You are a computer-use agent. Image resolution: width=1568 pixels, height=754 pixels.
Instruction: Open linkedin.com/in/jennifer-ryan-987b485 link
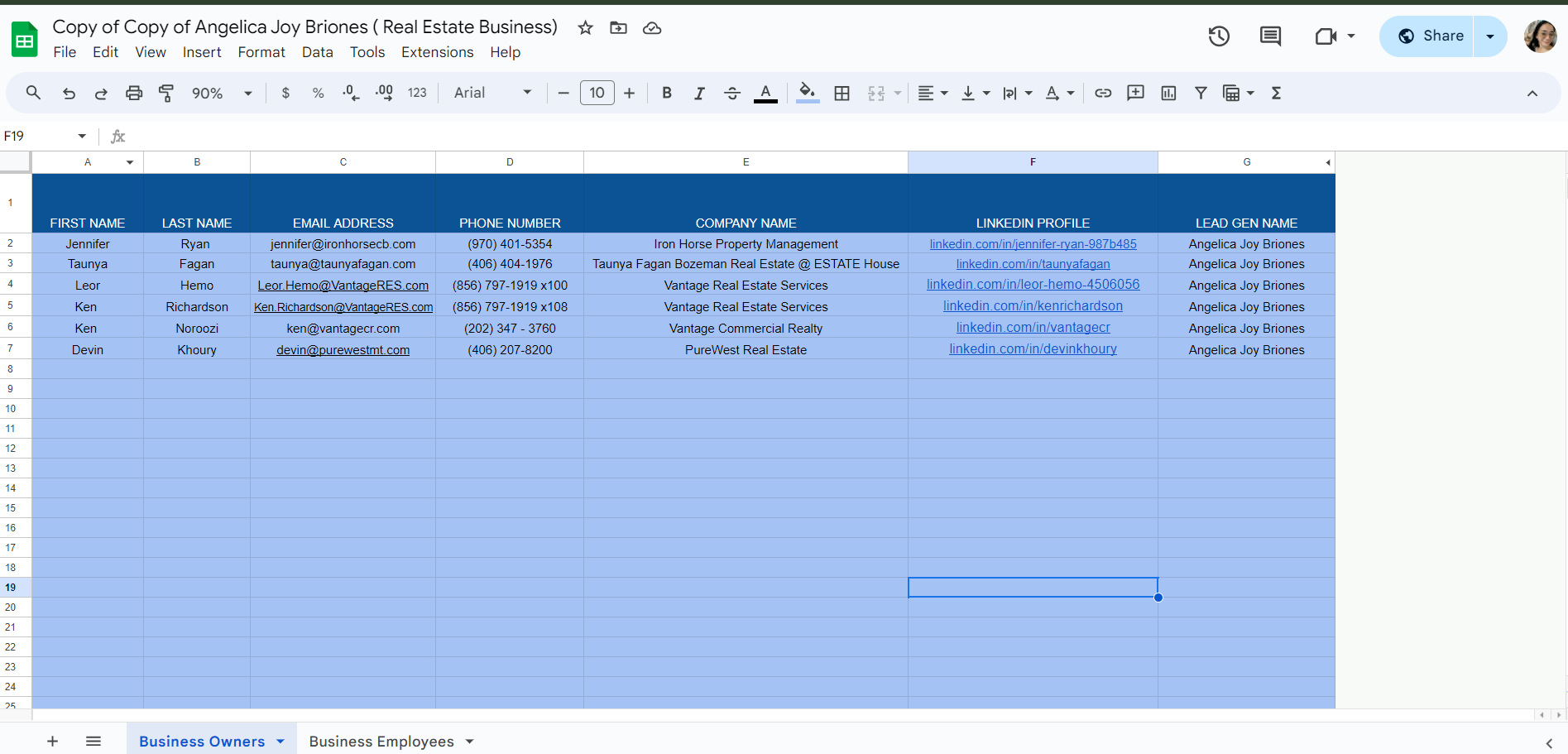point(1033,244)
